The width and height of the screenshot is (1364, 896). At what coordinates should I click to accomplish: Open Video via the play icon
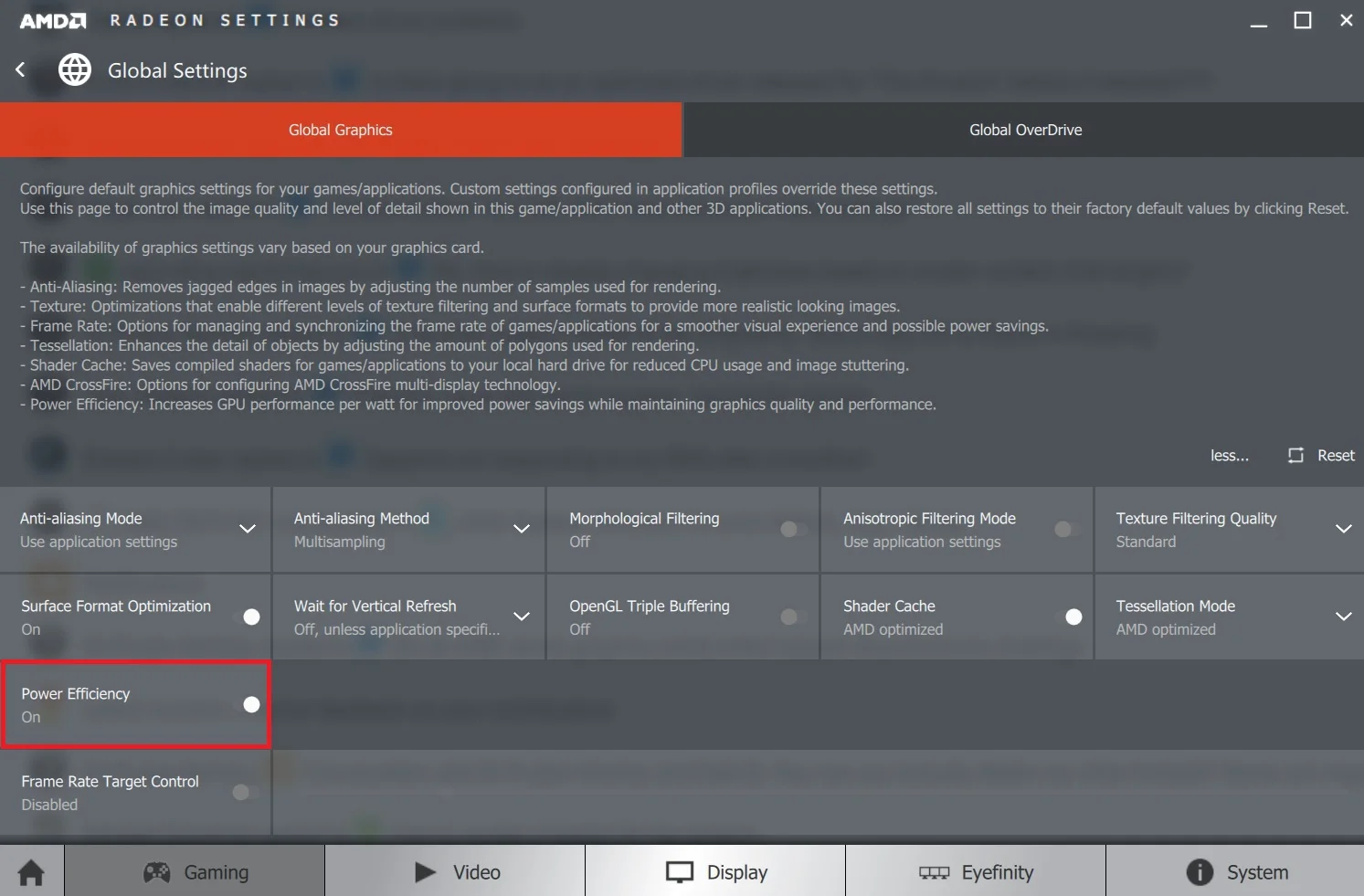pos(425,872)
